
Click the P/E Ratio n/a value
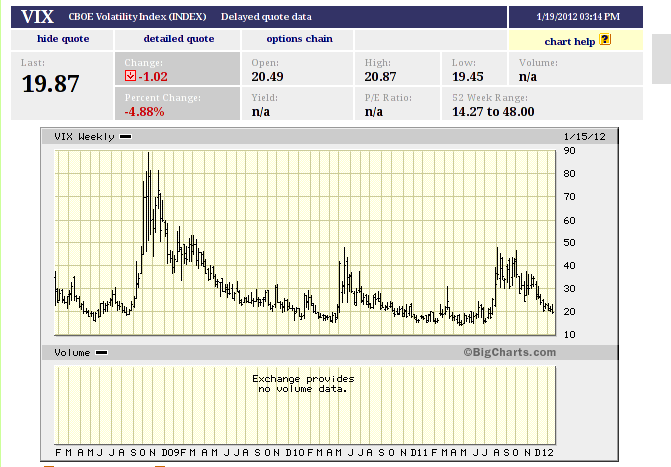pos(374,112)
